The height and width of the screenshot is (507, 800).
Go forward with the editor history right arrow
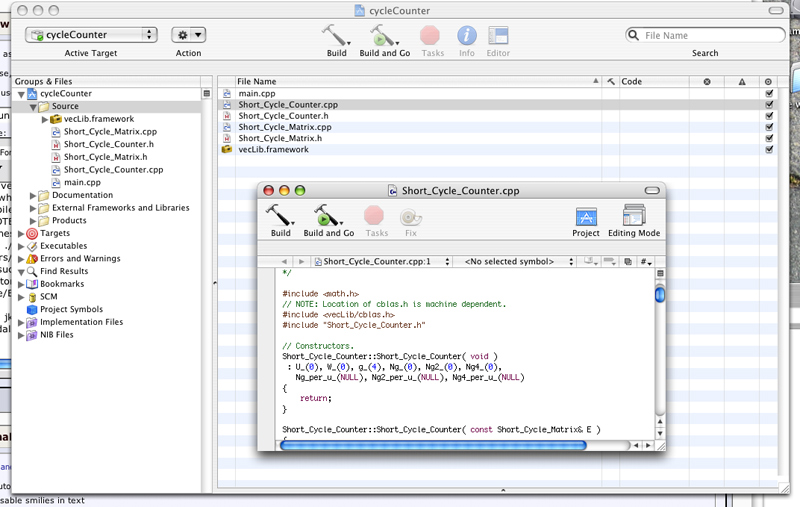(302, 262)
